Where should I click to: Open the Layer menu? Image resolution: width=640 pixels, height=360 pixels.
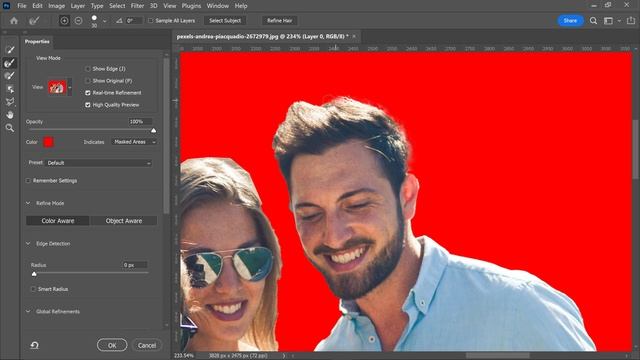pyautogui.click(x=78, y=6)
